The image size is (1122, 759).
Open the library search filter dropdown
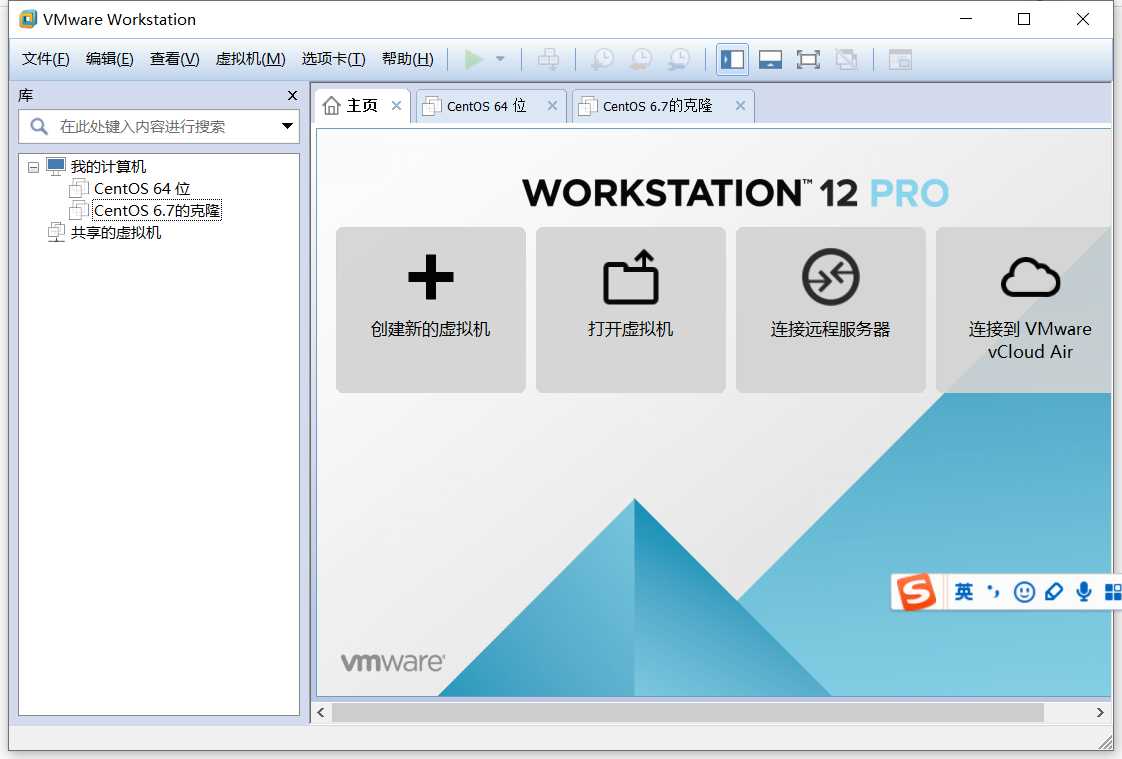287,126
